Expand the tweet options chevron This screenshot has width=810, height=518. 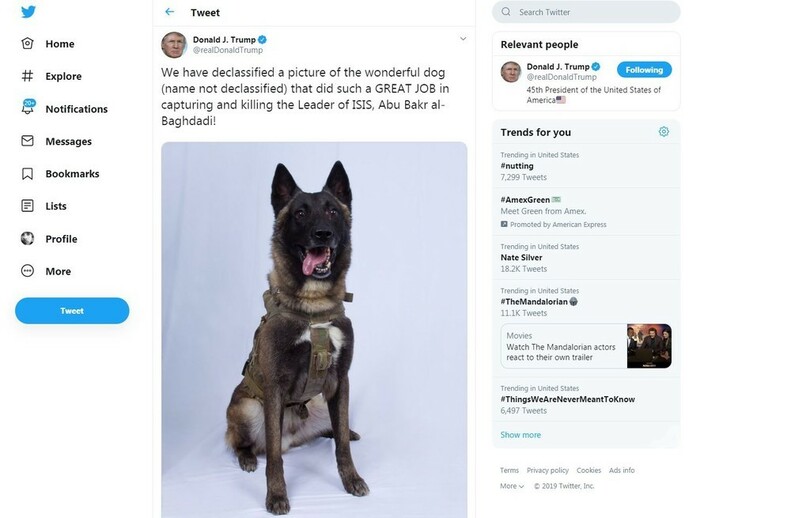(463, 39)
